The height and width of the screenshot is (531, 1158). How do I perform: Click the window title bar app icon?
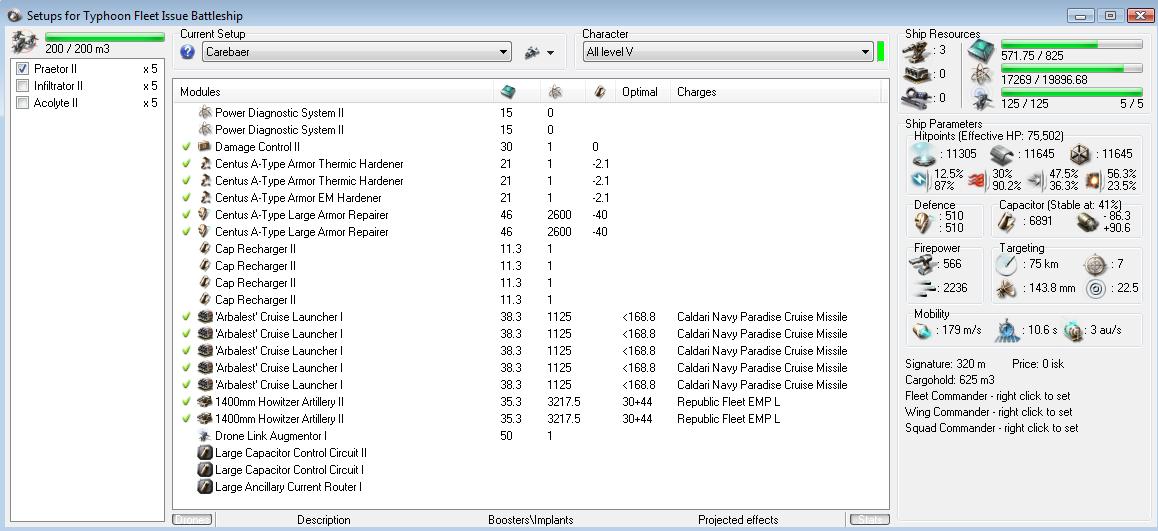(x=14, y=16)
